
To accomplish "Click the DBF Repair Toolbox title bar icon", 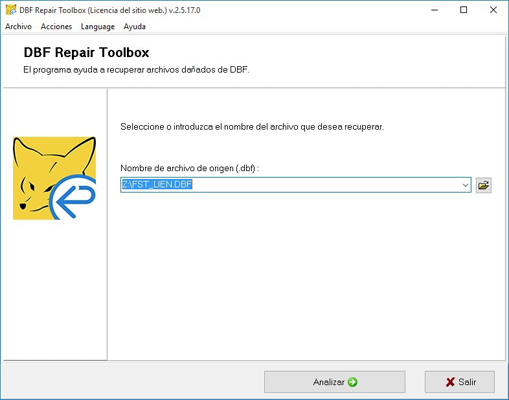I will 11,10.
